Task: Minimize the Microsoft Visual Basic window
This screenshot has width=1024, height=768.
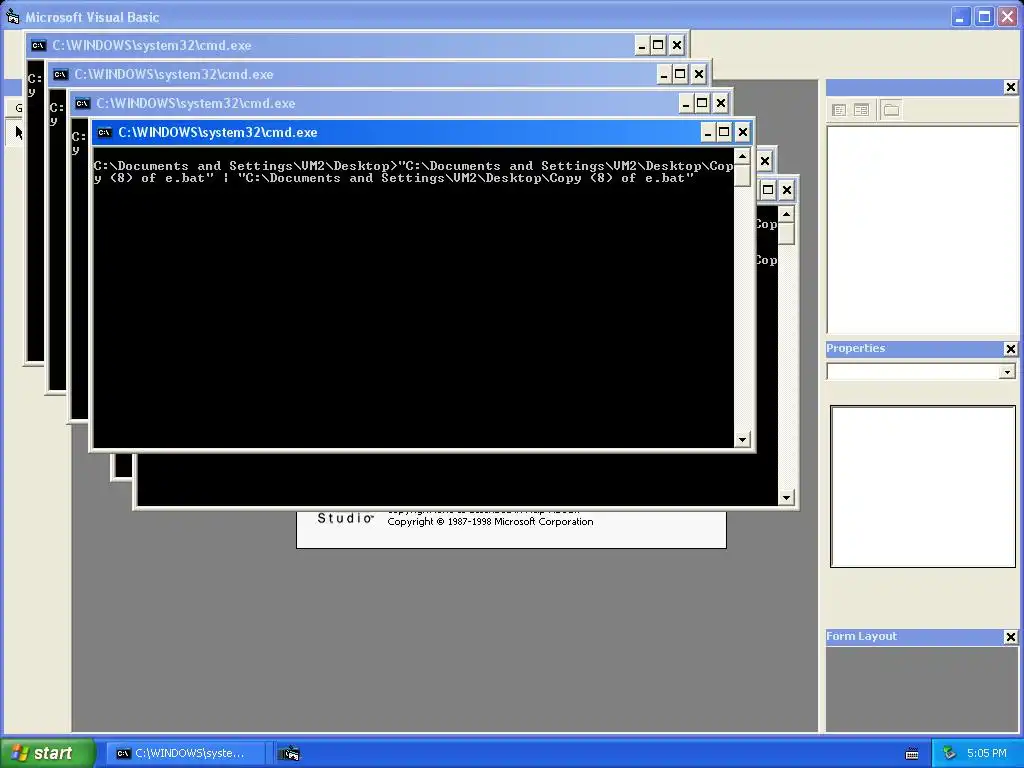Action: pos(960,16)
